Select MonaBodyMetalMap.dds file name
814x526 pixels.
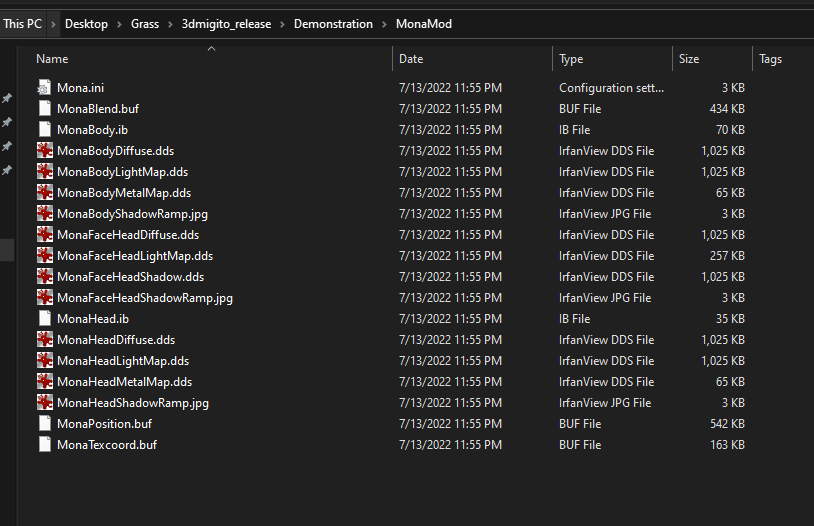[x=124, y=193]
